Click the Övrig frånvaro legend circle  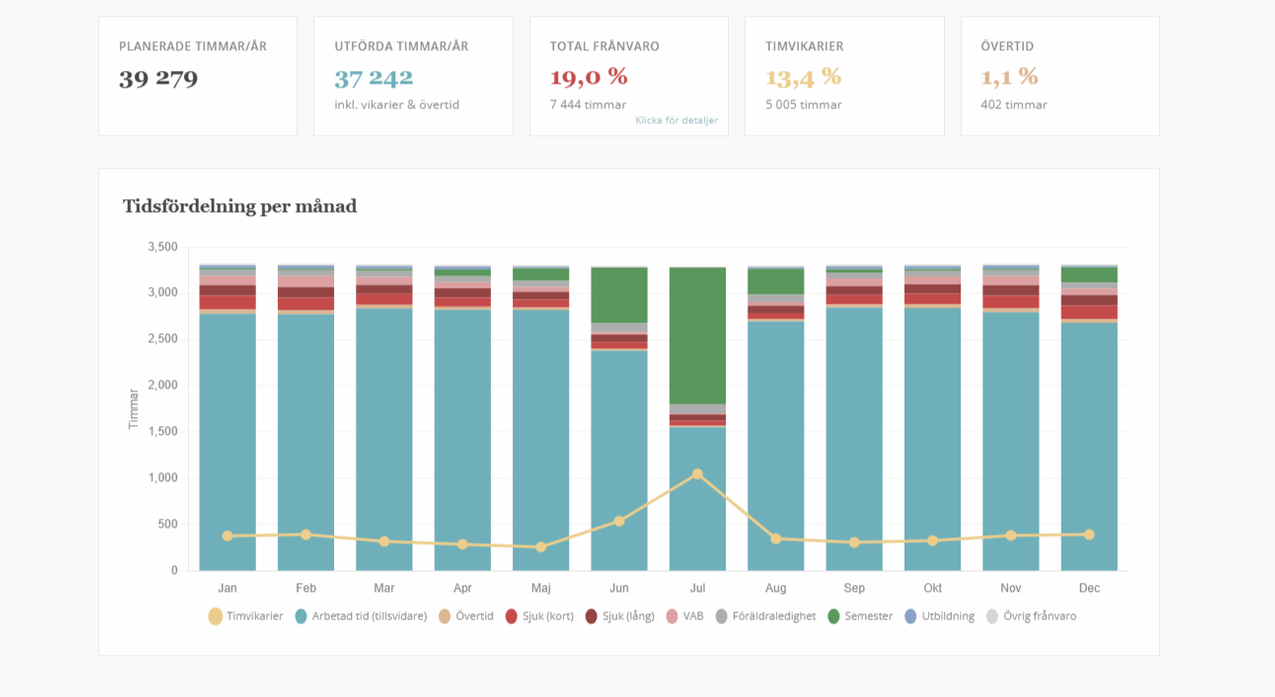(x=992, y=616)
